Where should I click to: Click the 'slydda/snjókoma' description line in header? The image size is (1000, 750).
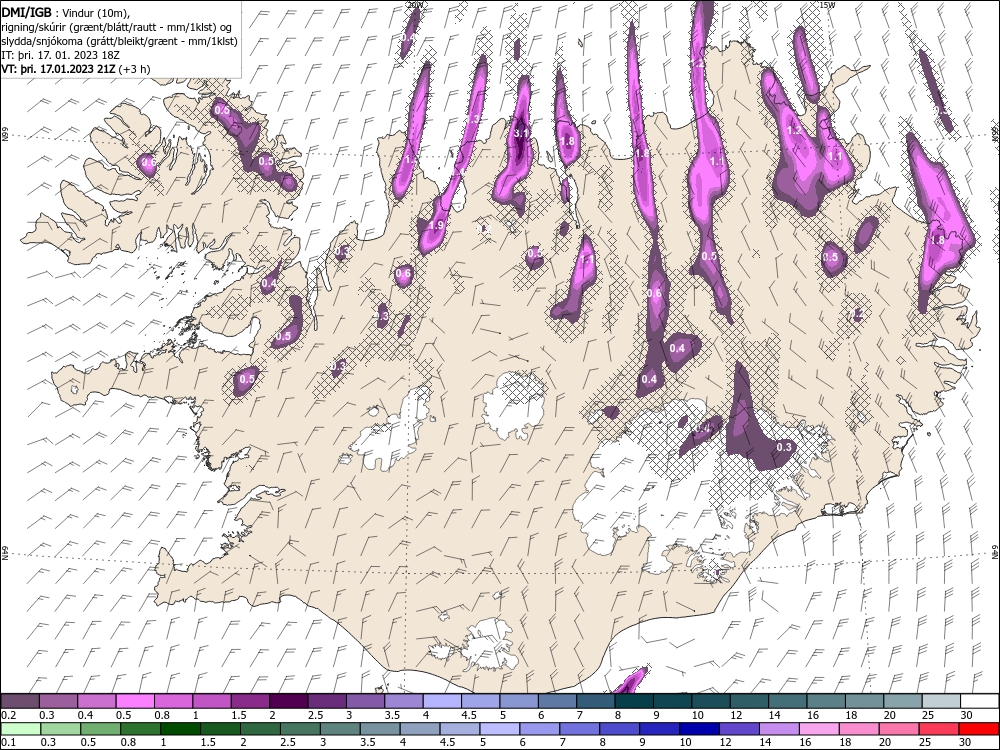tap(119, 41)
